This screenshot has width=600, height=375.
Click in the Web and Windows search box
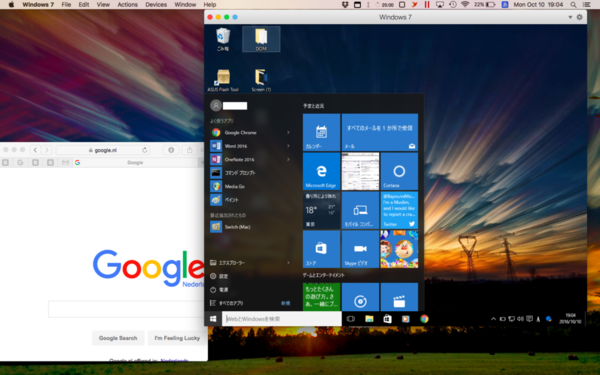pyautogui.click(x=282, y=319)
